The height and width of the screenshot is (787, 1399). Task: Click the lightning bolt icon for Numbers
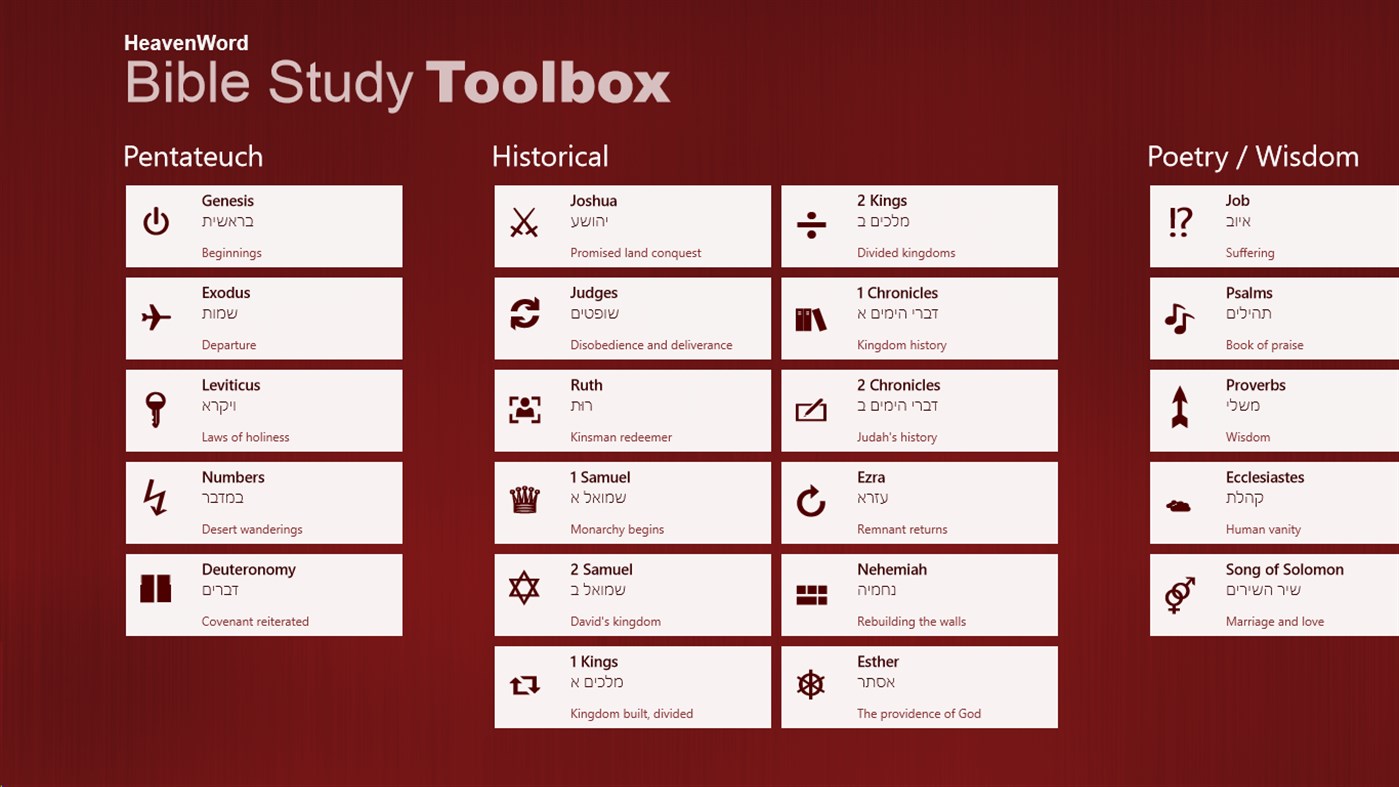pyautogui.click(x=156, y=498)
